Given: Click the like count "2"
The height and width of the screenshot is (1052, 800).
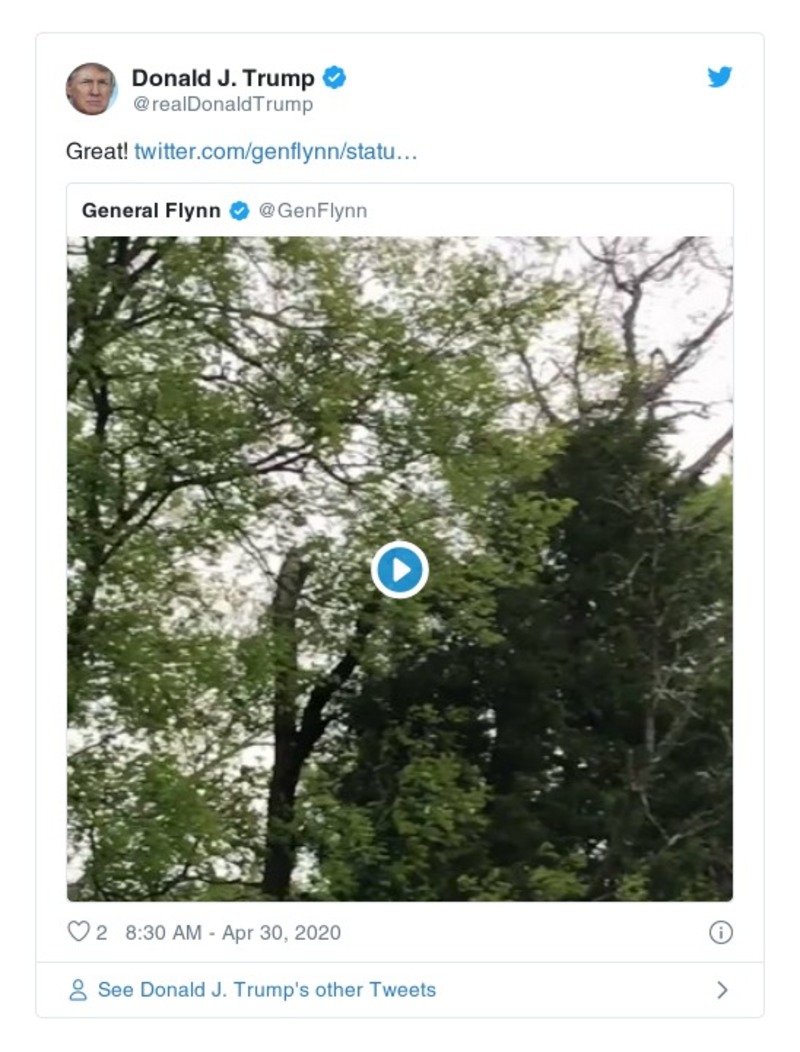Looking at the screenshot, I should 102,932.
